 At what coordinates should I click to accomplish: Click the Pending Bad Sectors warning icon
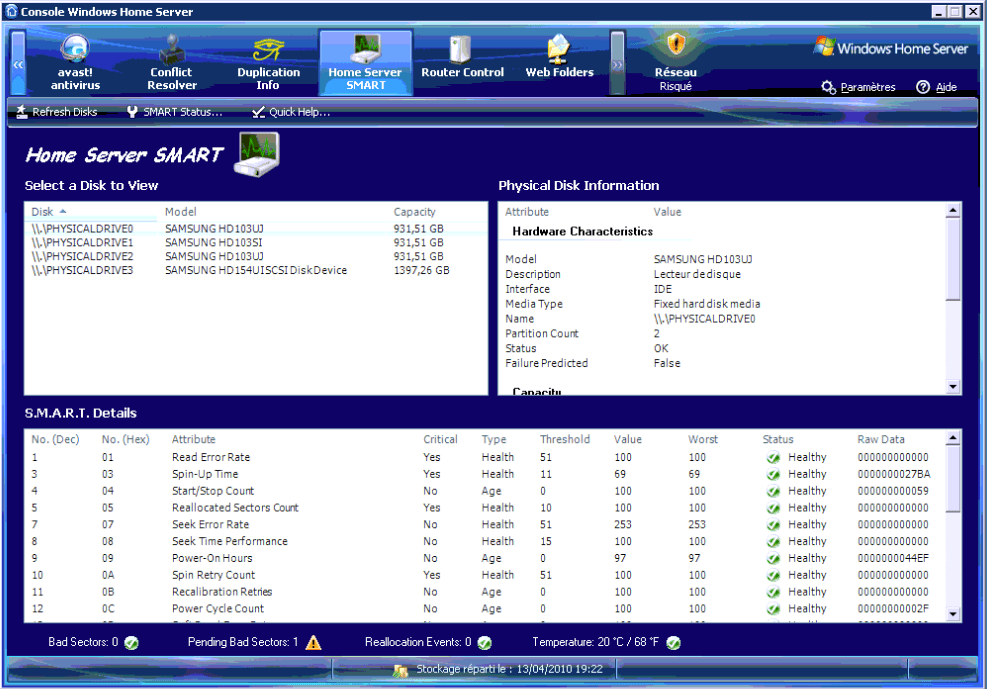coord(313,642)
